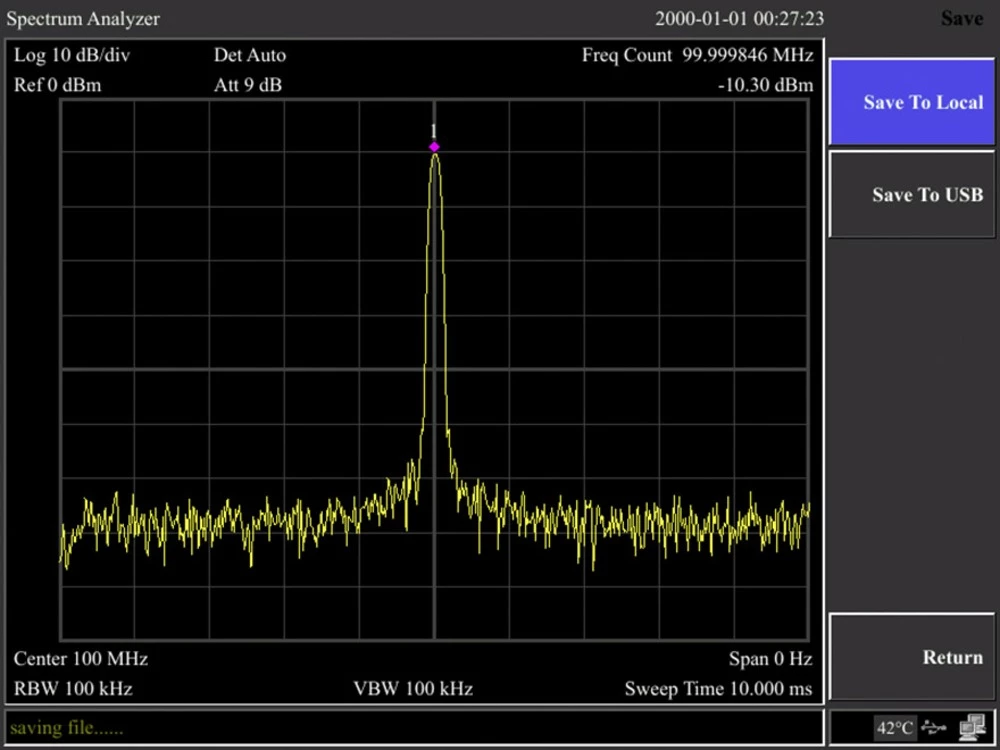Viewport: 1000px width, 750px height.
Task: Click the network computers icon
Action: [970, 727]
